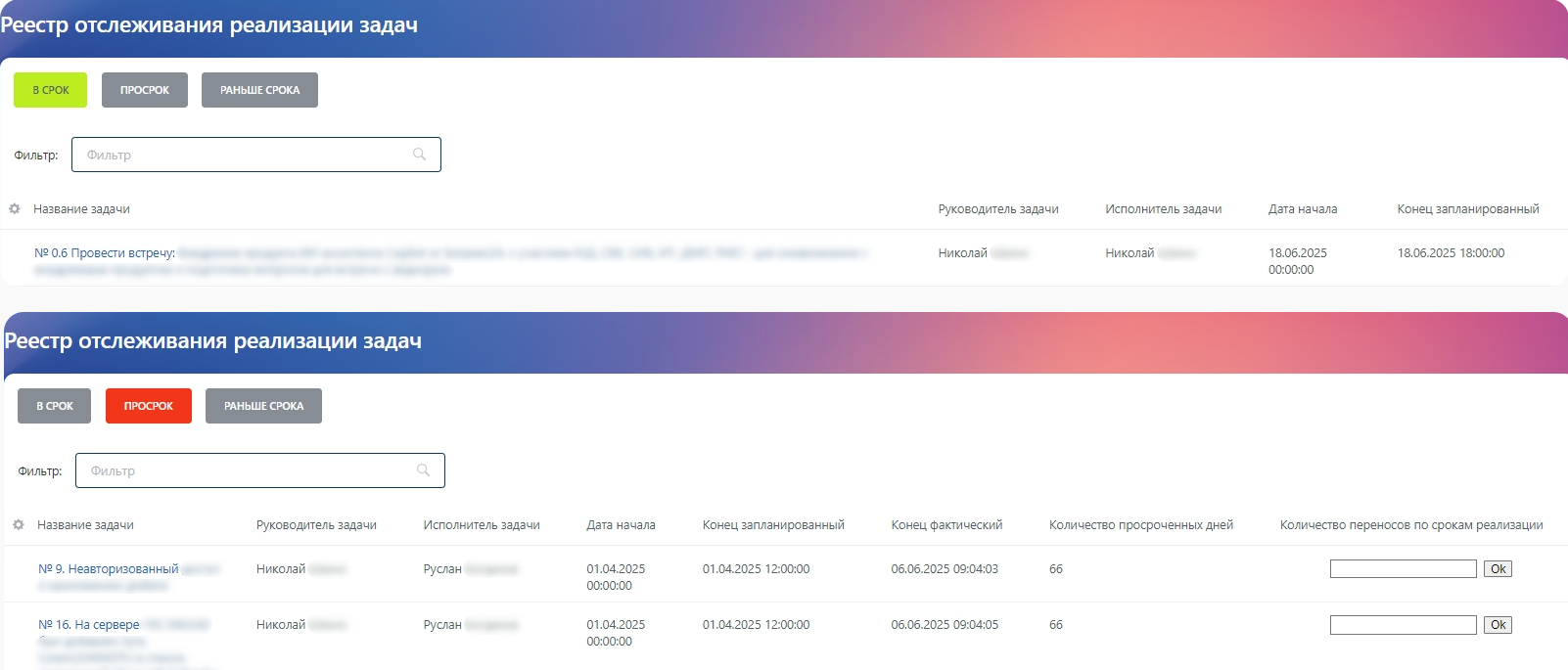Select red 'ПРОСРОК' button in lower panel

coord(149,406)
